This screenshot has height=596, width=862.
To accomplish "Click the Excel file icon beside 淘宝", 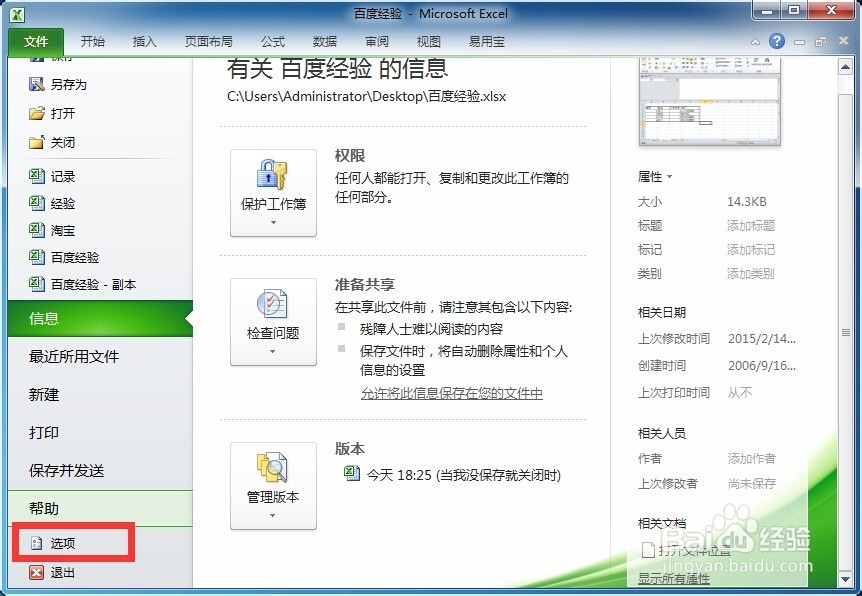I will click(x=36, y=230).
